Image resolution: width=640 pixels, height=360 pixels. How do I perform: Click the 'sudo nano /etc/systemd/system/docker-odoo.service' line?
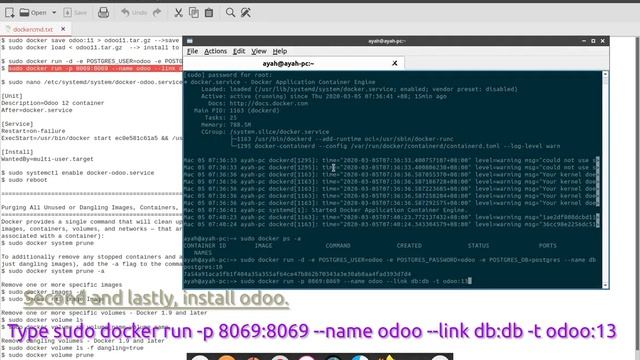coord(91,82)
